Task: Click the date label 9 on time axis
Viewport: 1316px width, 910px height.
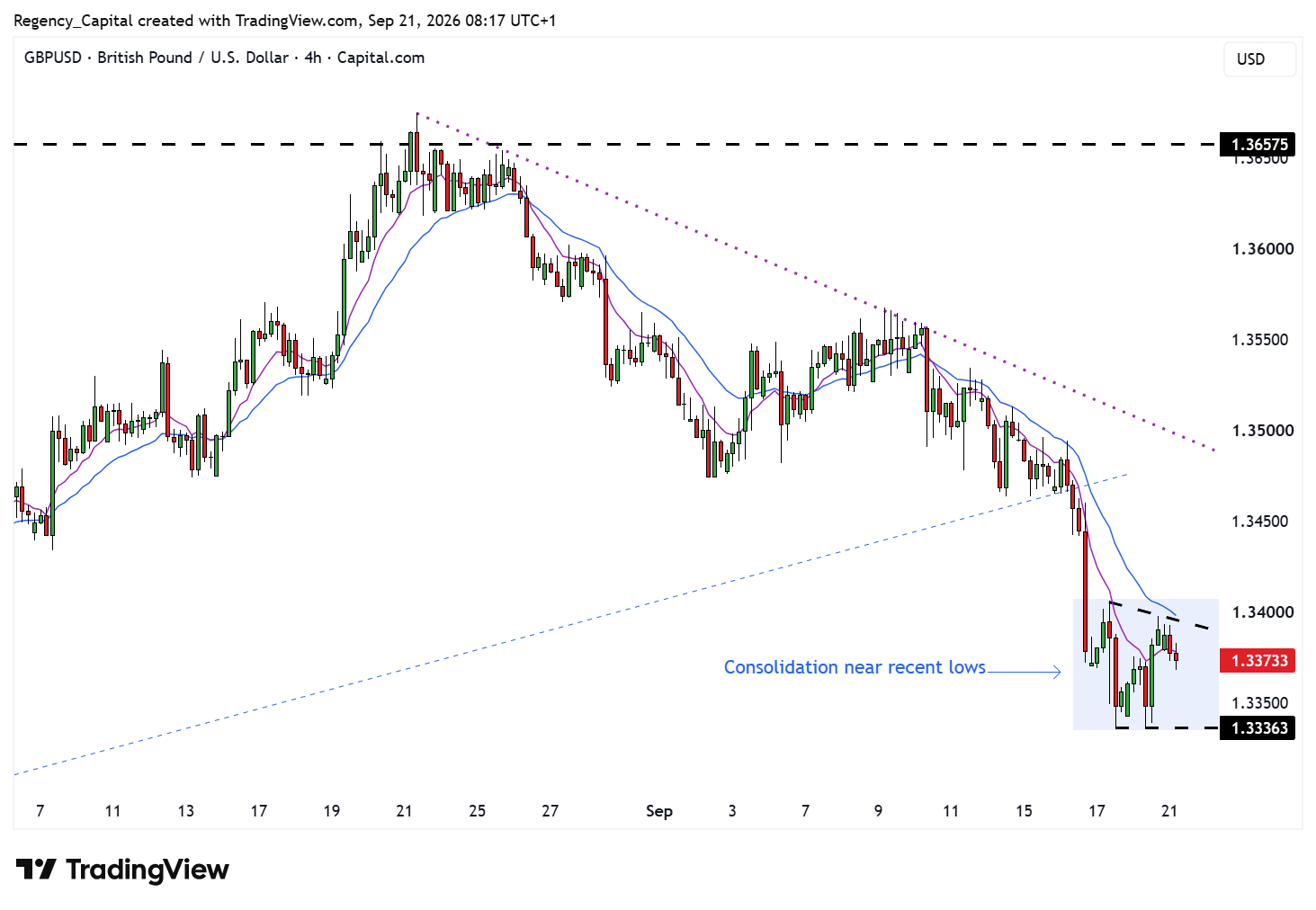Action: coord(878,811)
